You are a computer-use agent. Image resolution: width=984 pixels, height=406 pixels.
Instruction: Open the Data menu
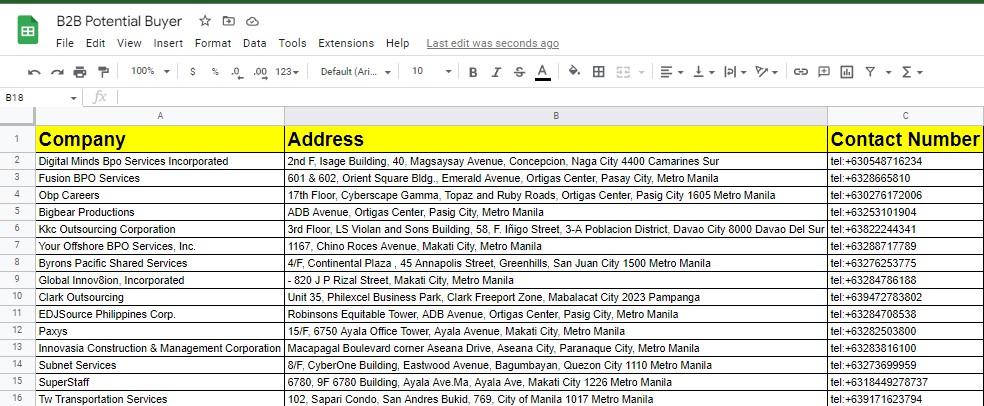click(254, 43)
